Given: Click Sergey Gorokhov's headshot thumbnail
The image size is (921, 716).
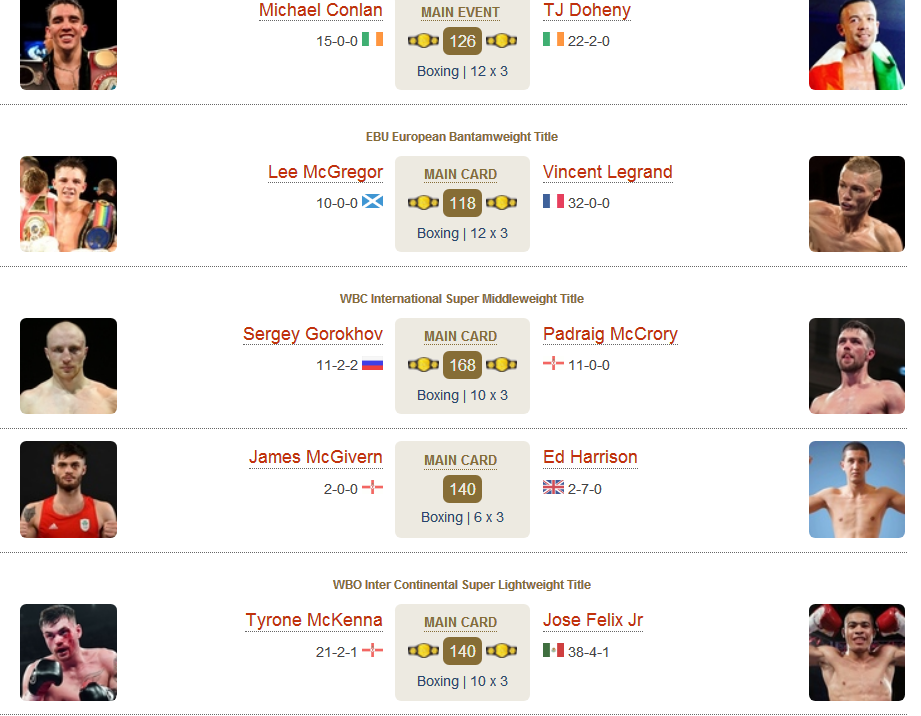Looking at the screenshot, I should point(69,366).
